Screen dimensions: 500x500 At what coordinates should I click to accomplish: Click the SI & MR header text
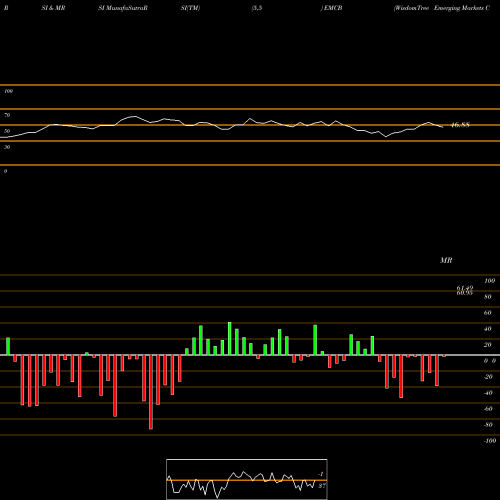(x=53, y=8)
